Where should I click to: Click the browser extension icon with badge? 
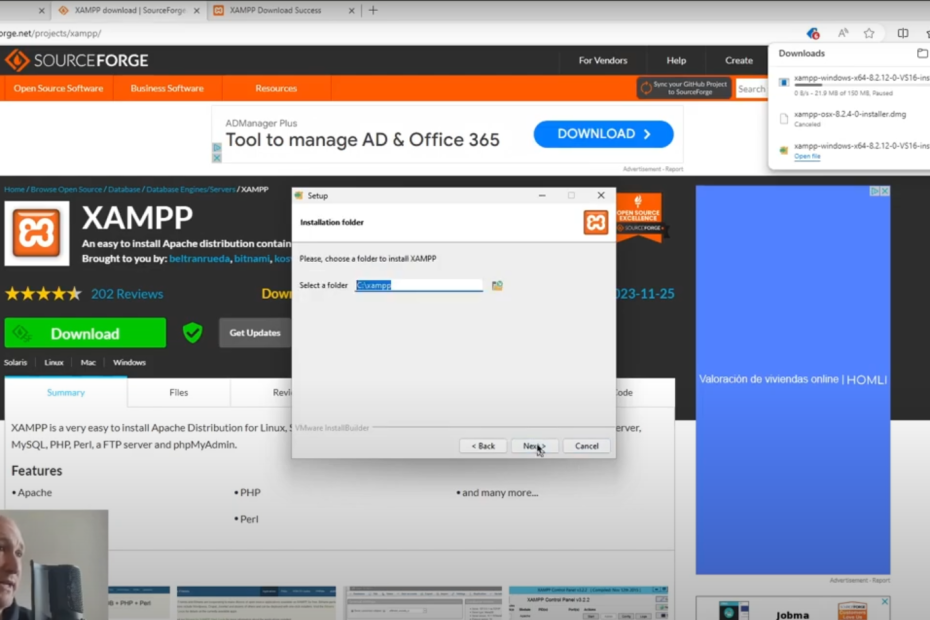[813, 33]
